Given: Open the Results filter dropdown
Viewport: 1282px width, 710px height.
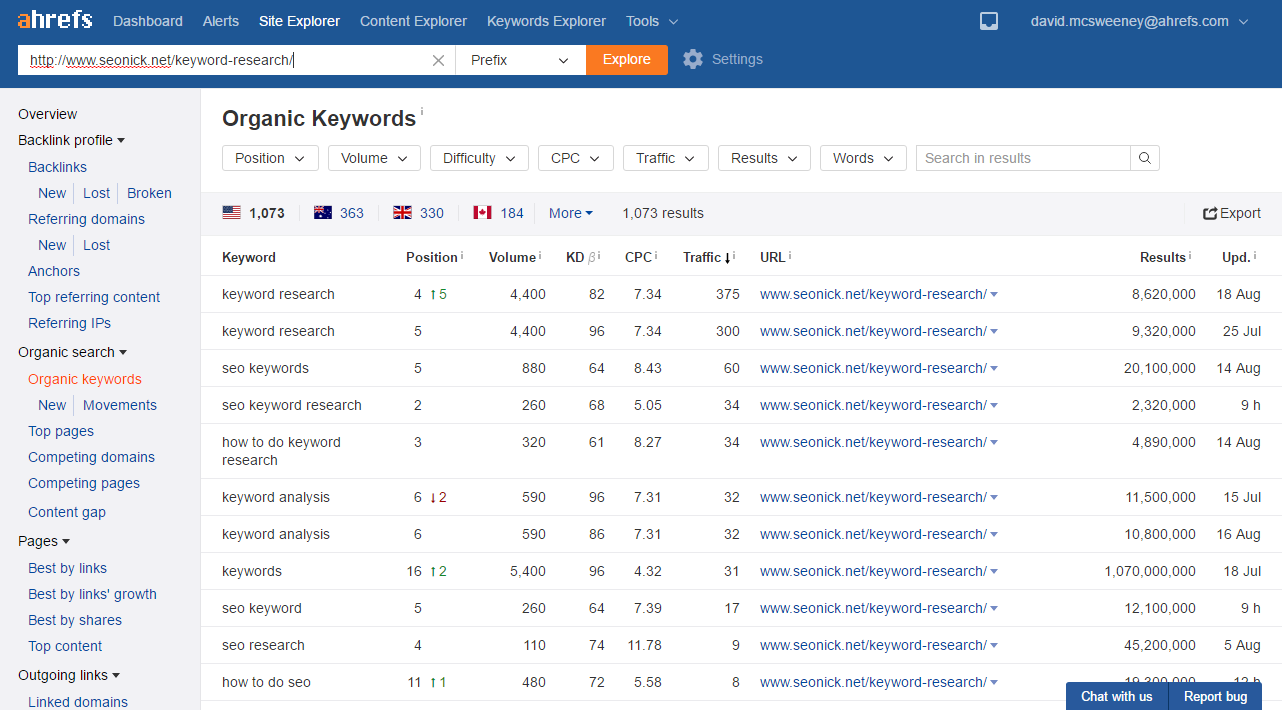Looking at the screenshot, I should (764, 158).
